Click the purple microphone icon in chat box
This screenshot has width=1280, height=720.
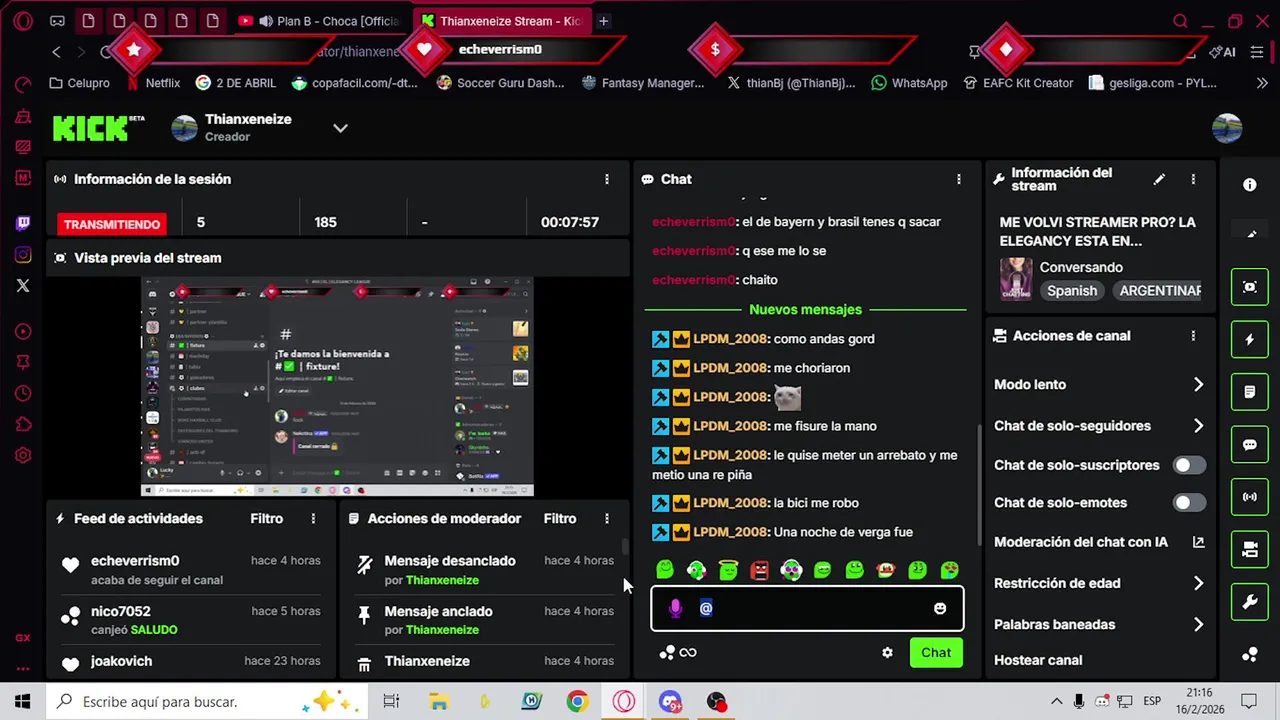(675, 608)
